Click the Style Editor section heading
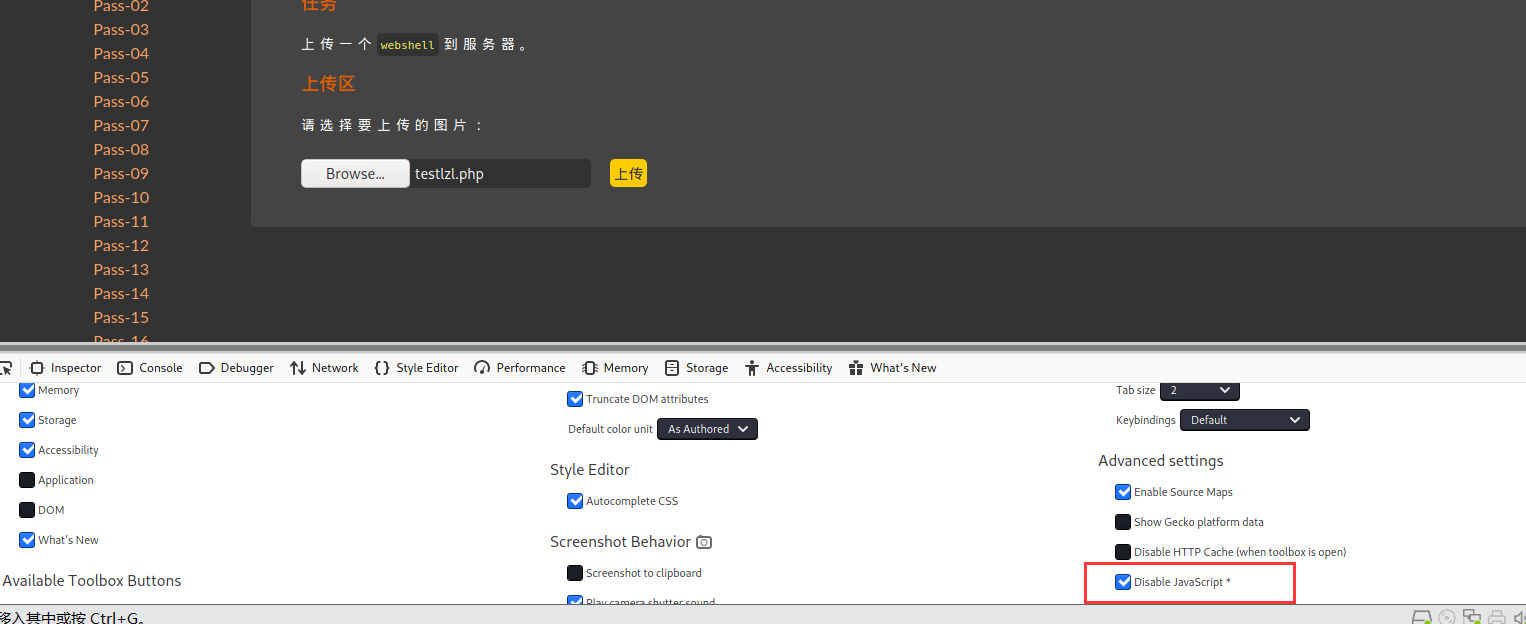 coord(590,470)
